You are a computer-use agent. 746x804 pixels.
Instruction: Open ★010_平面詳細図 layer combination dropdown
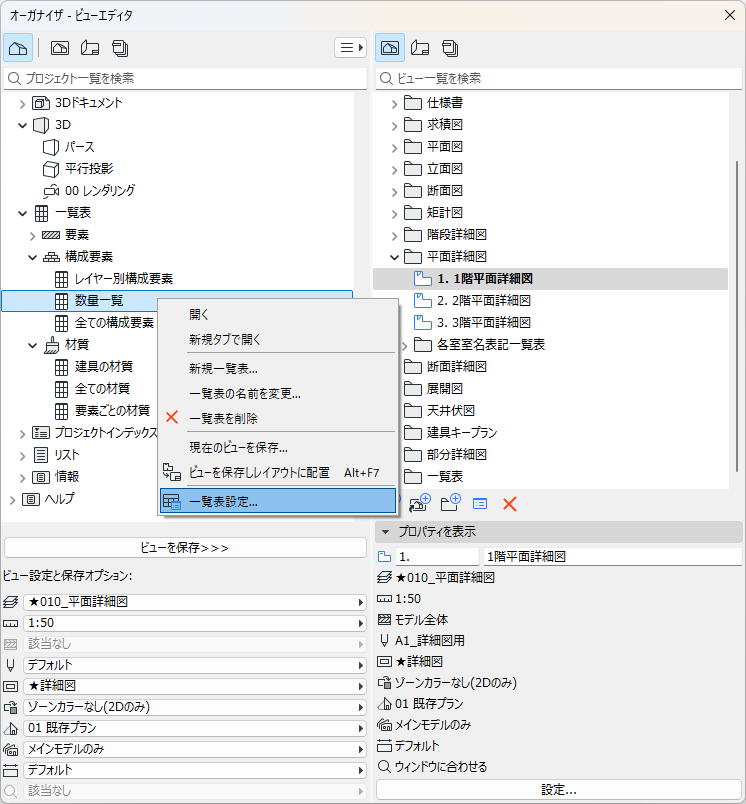(x=195, y=602)
